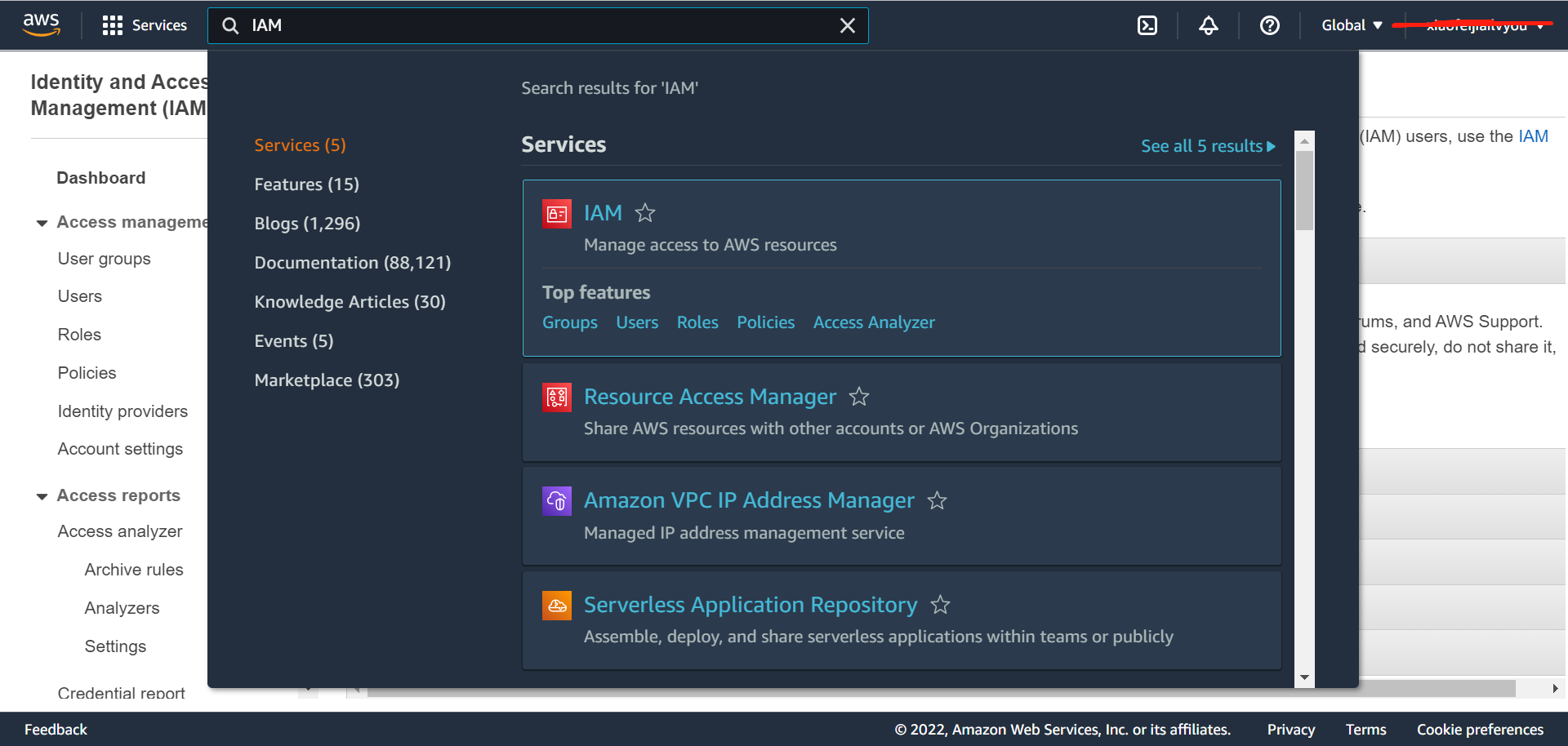Screen dimensions: 1568x746
Task: Open Dashboard in IAM sidebar
Action: (100, 178)
